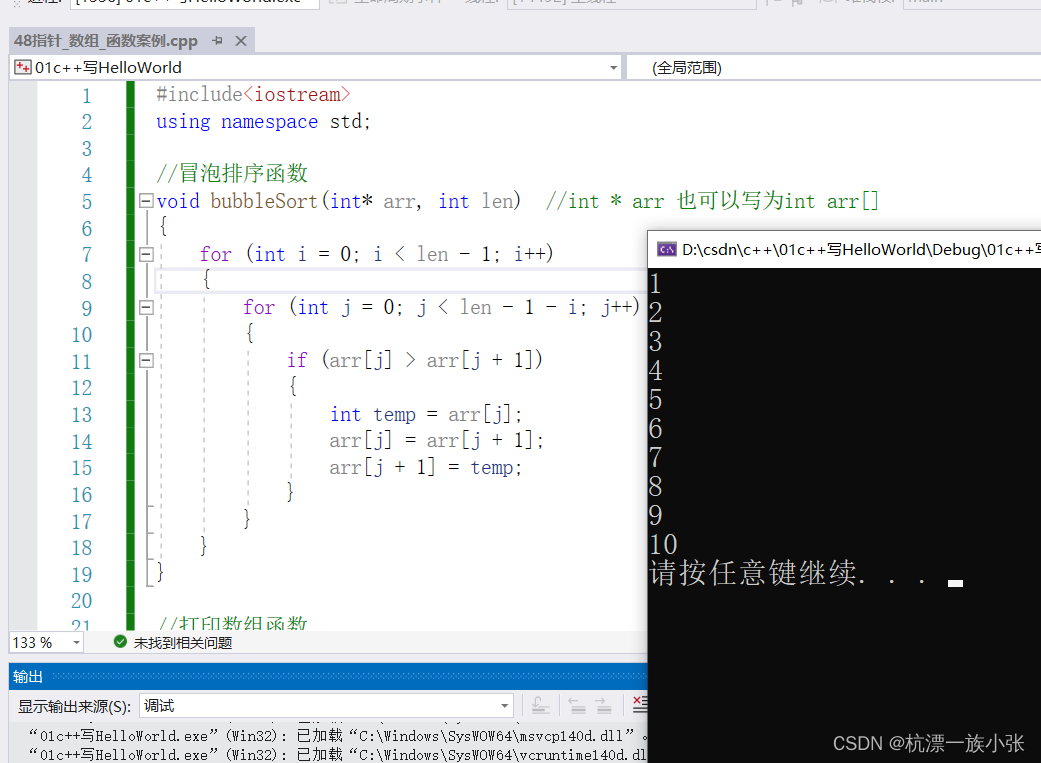Open the 133 % zoom level dropdown
1041x763 pixels.
(x=76, y=643)
